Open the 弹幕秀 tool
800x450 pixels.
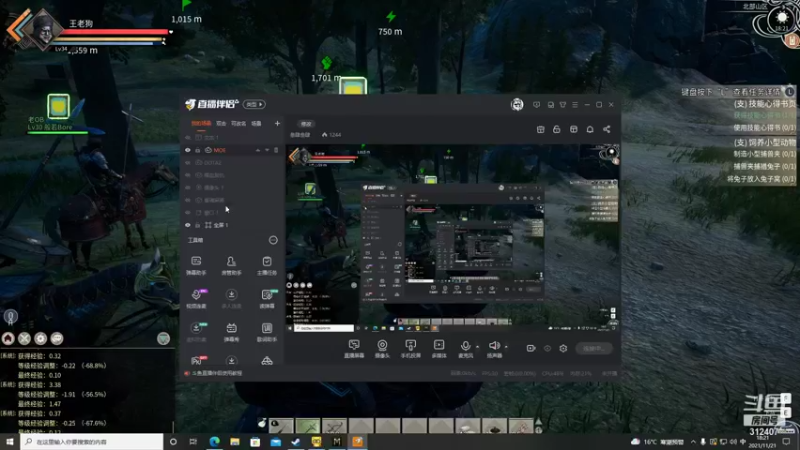[231, 332]
